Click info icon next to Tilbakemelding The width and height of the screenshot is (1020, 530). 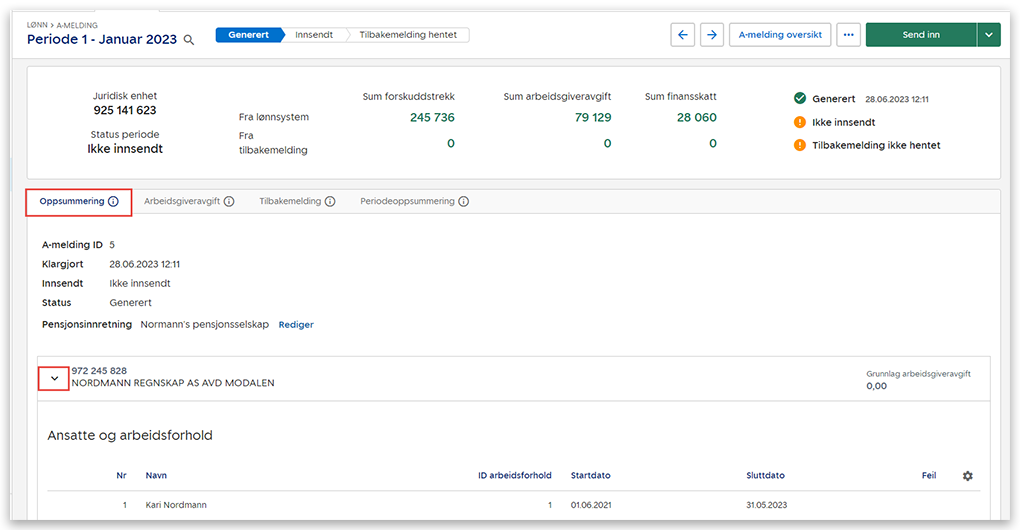[x=330, y=202]
